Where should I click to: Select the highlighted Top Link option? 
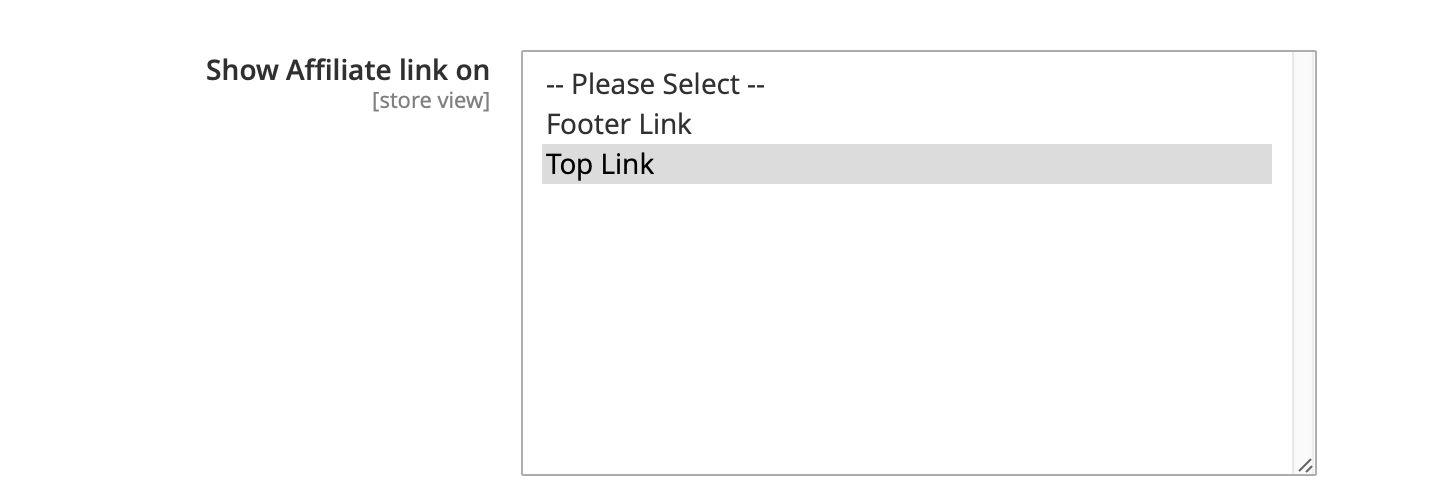(x=906, y=164)
